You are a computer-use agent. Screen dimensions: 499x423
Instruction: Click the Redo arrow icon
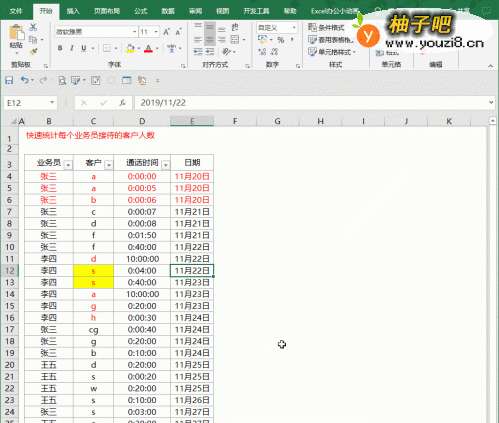pyautogui.click(x=43, y=80)
